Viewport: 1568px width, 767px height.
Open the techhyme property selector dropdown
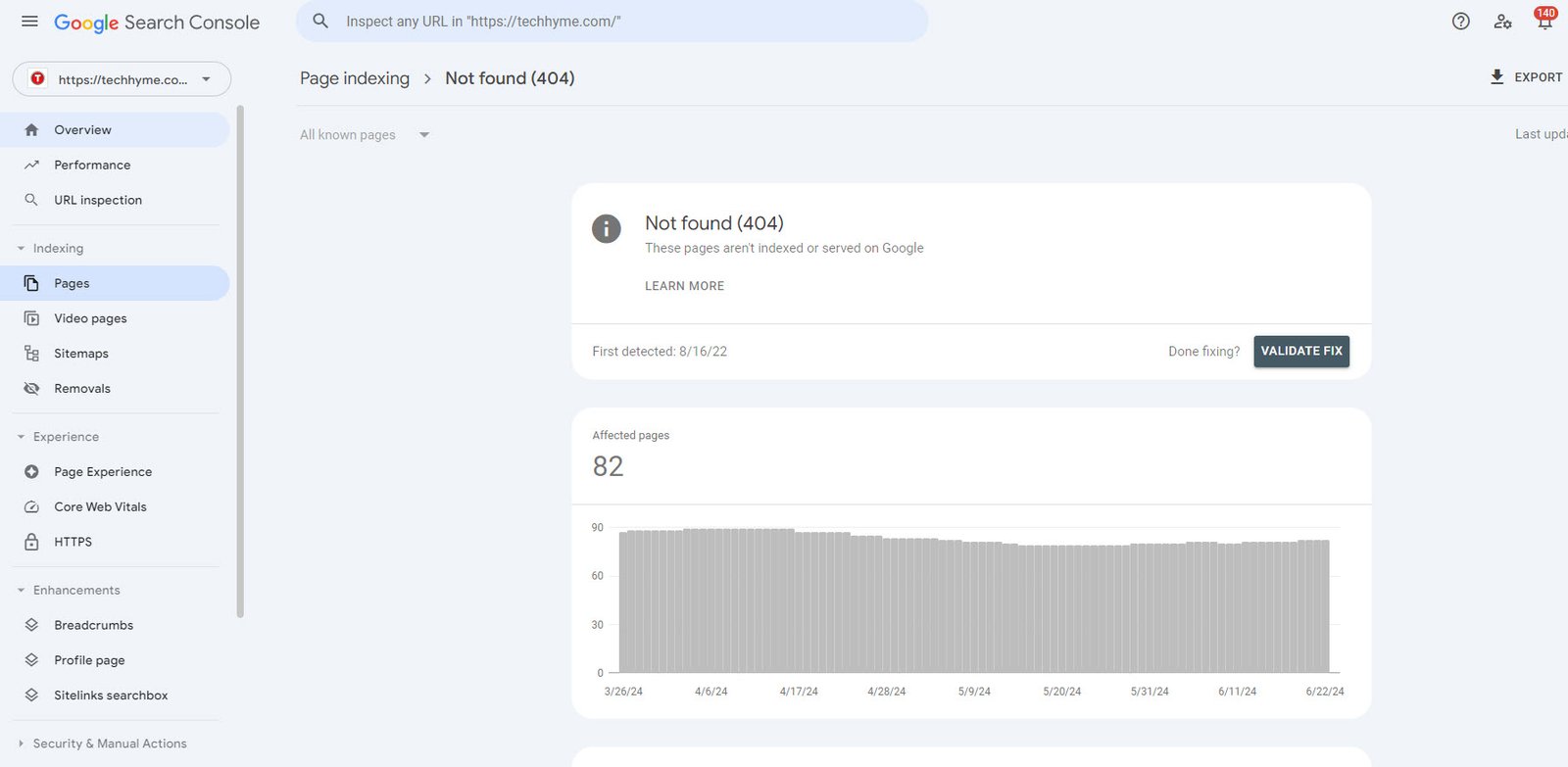[x=122, y=79]
